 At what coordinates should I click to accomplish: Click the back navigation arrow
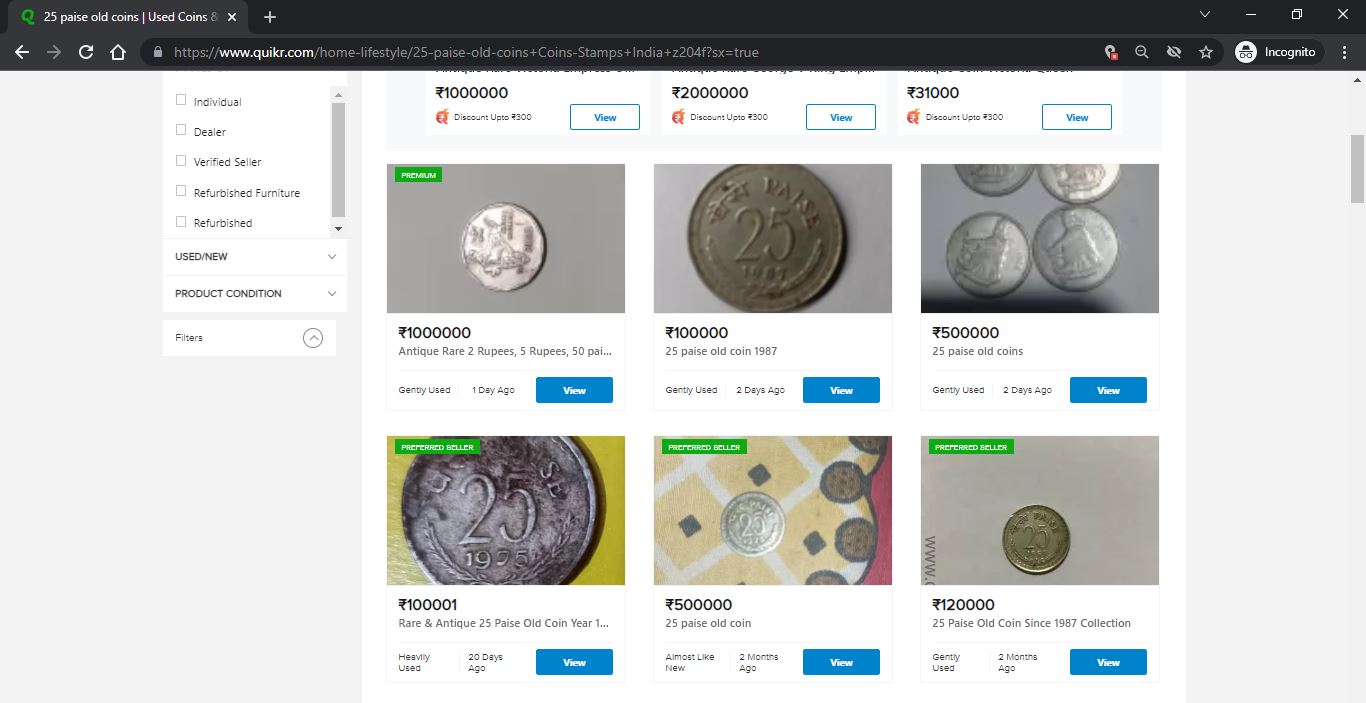(21, 51)
